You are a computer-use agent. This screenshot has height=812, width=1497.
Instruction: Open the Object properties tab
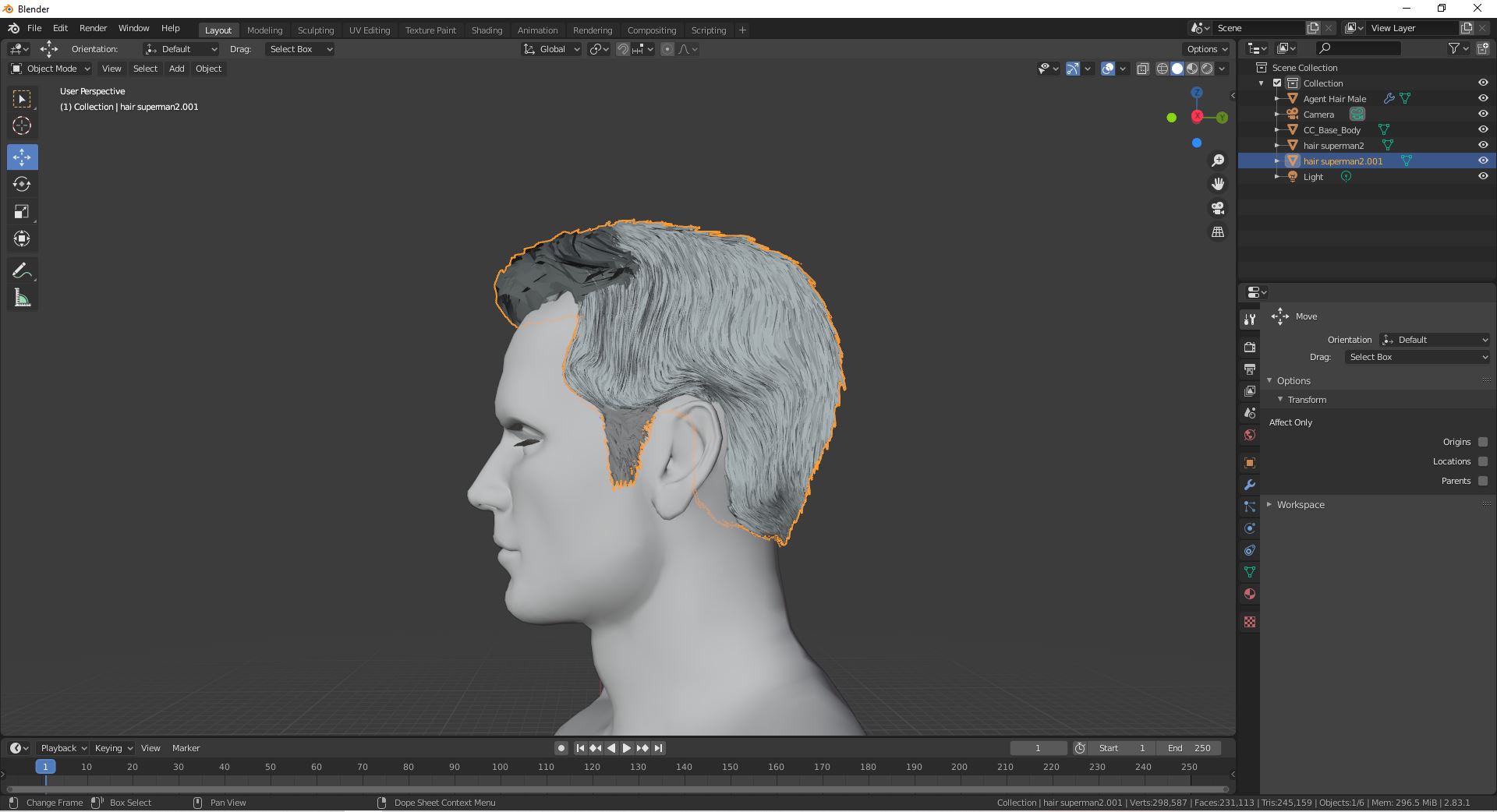pos(1250,463)
